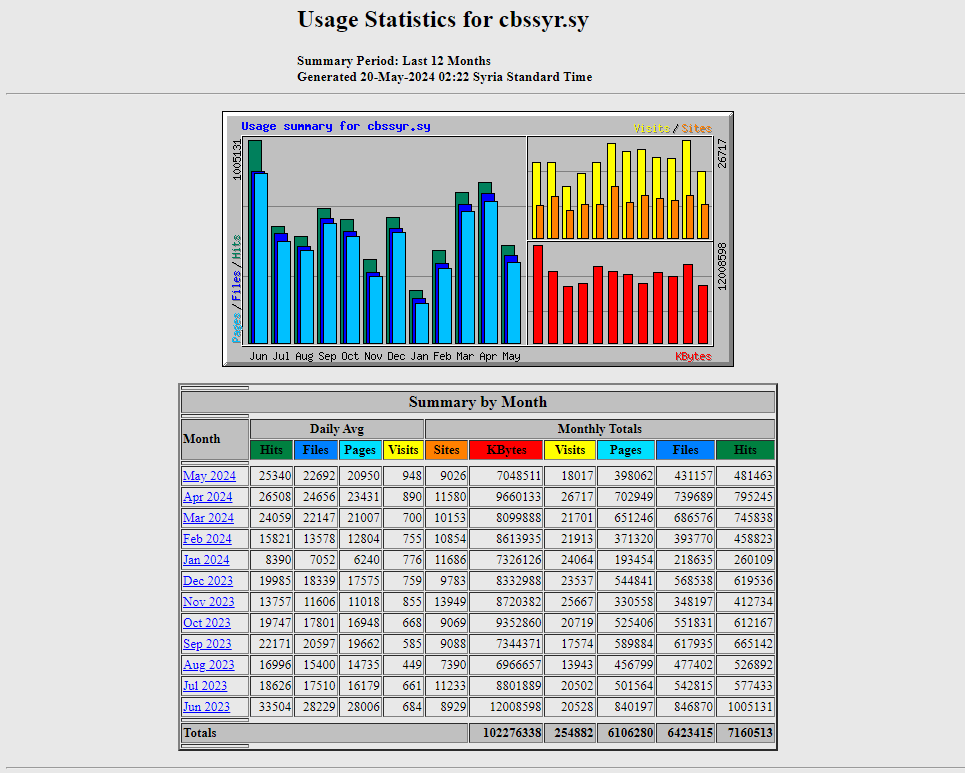The height and width of the screenshot is (773, 965).
Task: Click the green Daily Avg Hits header
Action: [271, 450]
